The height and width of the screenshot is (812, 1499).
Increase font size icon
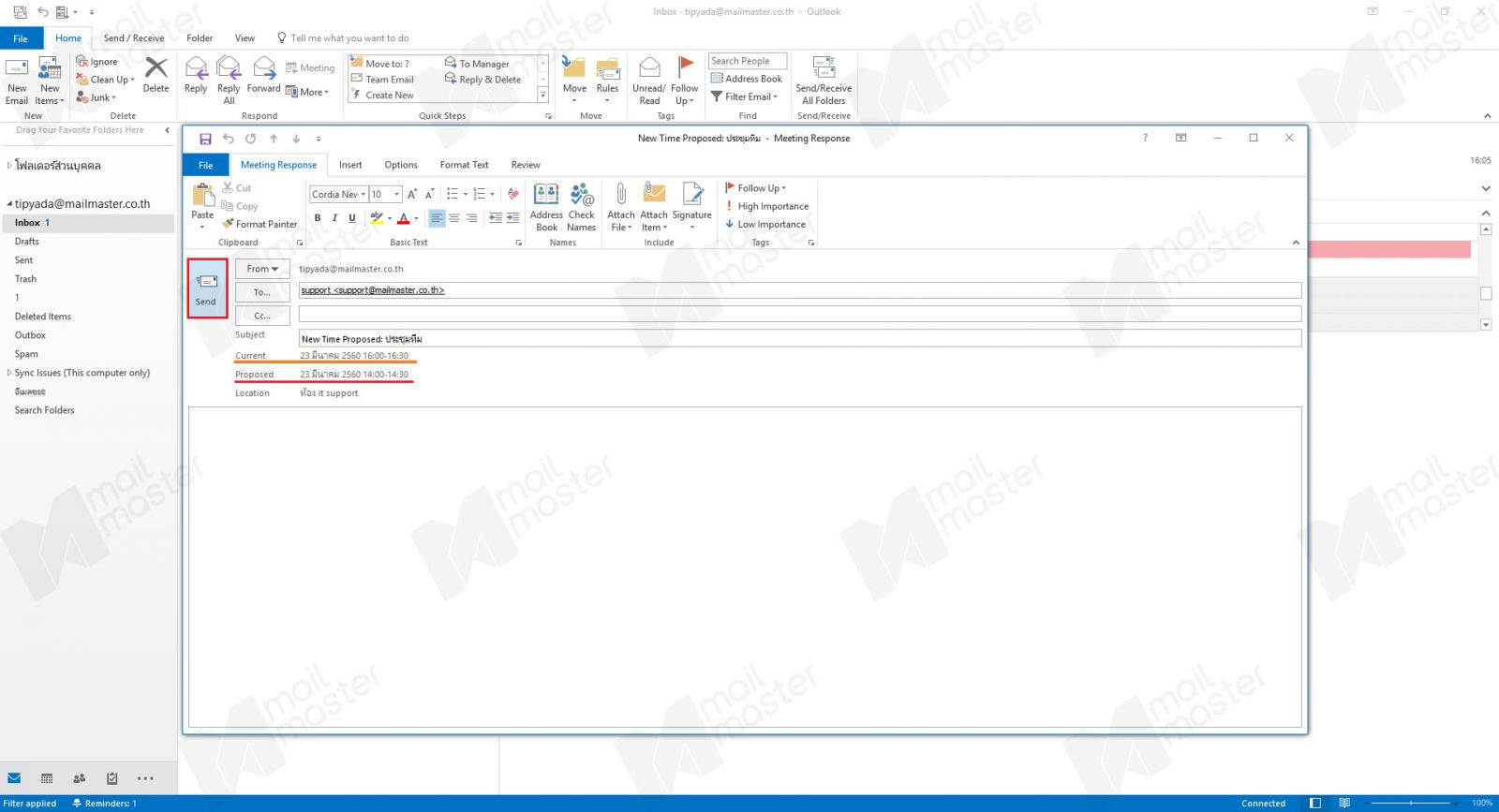coord(411,194)
